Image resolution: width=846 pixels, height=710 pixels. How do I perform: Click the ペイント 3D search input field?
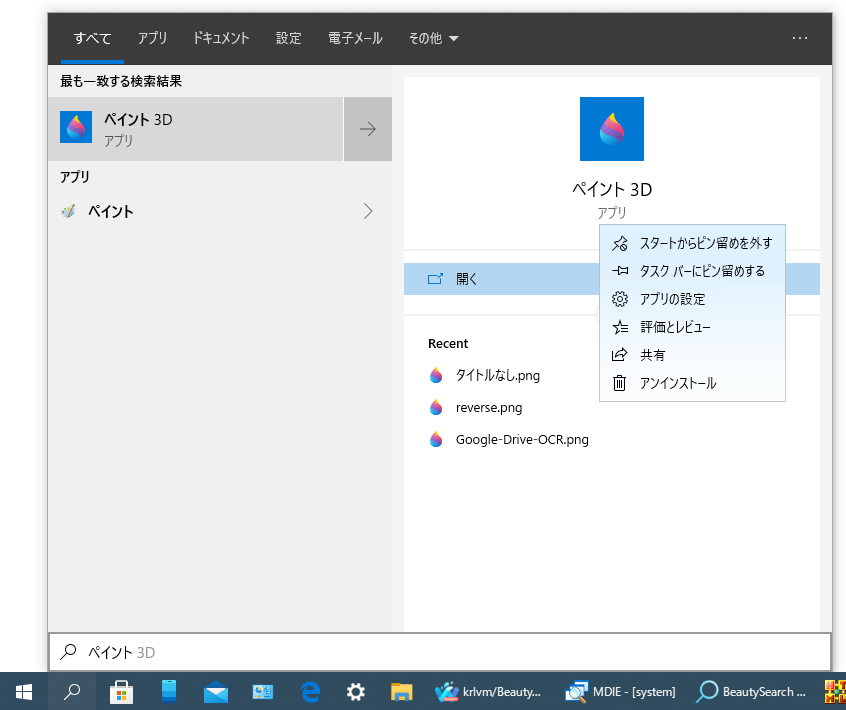tap(440, 652)
